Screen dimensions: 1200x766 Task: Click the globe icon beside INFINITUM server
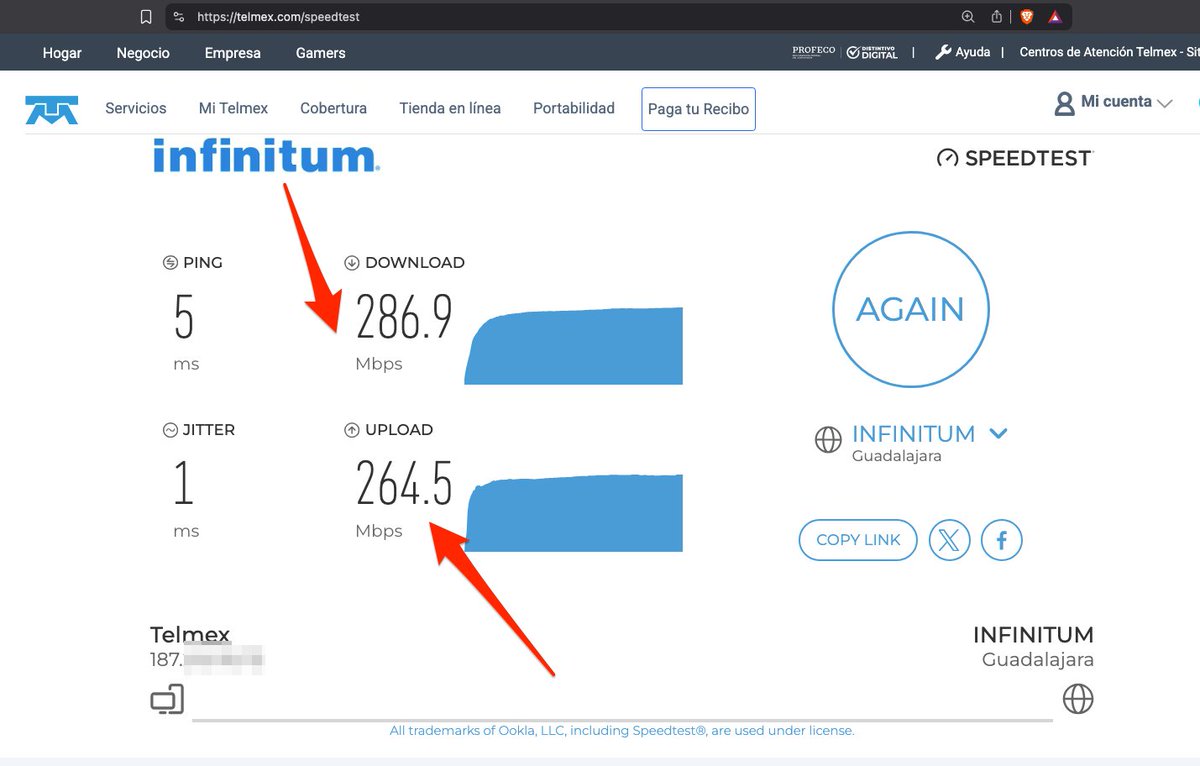(x=828, y=440)
